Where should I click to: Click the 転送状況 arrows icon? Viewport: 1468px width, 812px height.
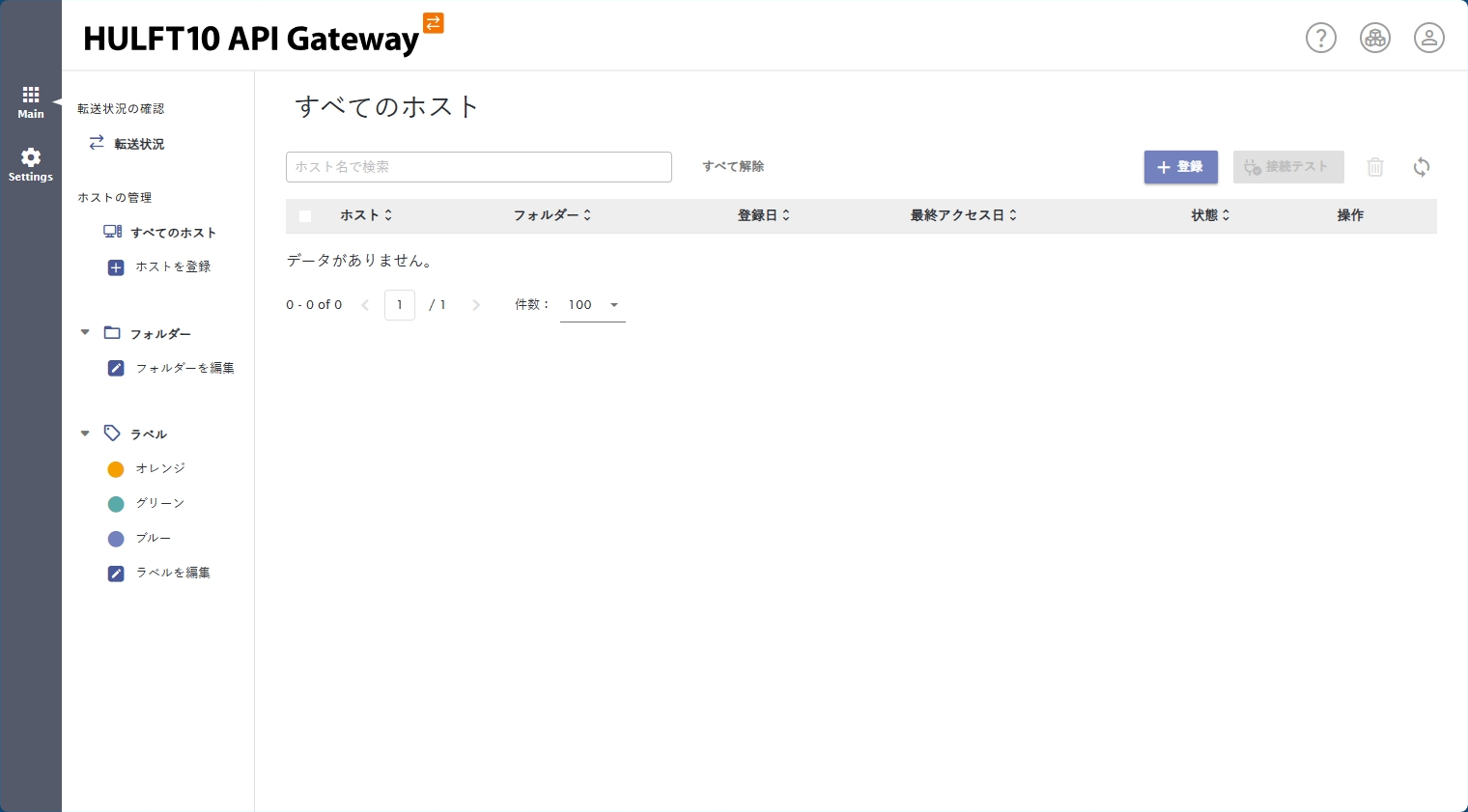(x=97, y=143)
